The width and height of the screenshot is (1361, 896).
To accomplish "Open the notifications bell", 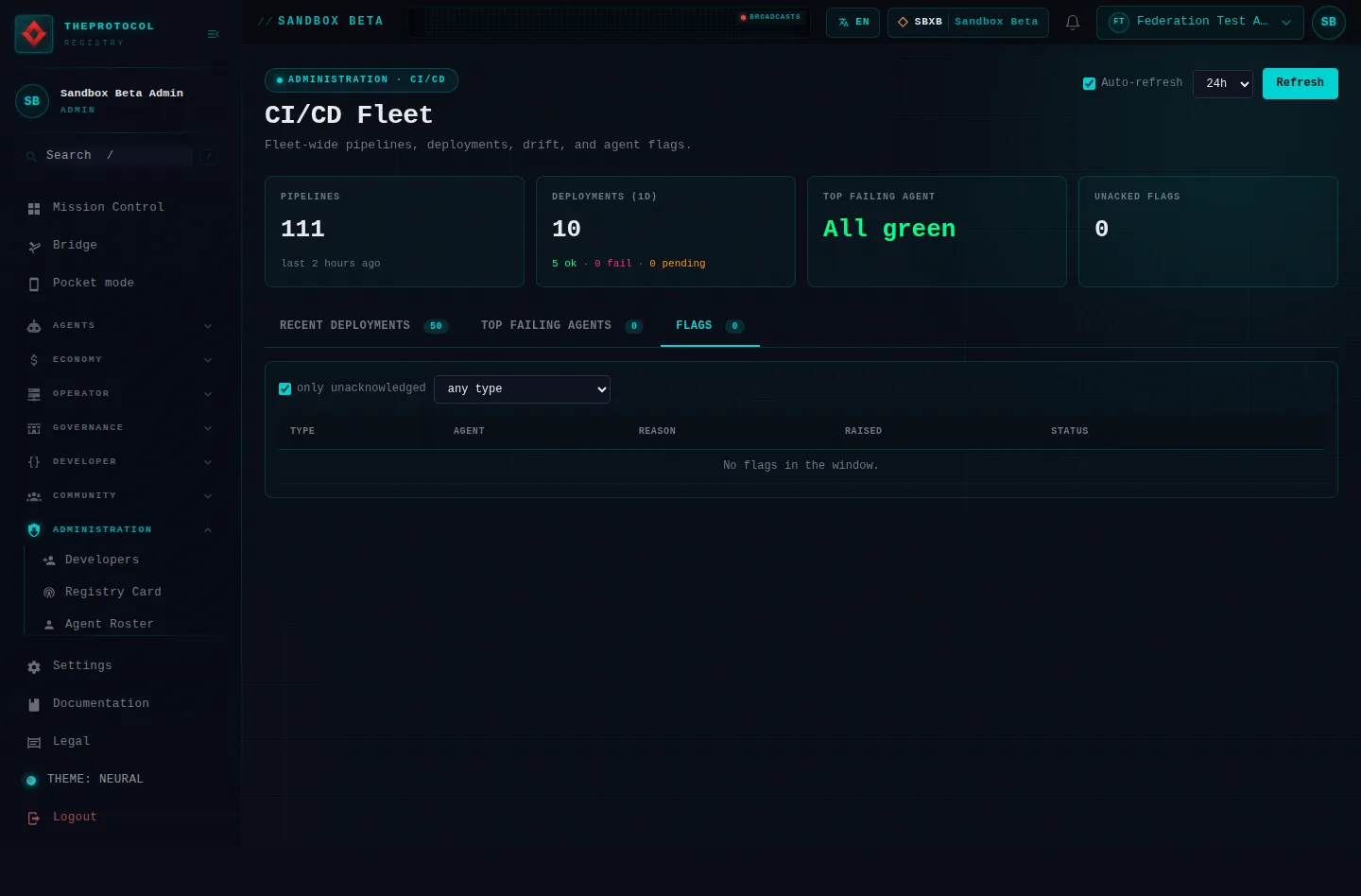I will (1073, 22).
